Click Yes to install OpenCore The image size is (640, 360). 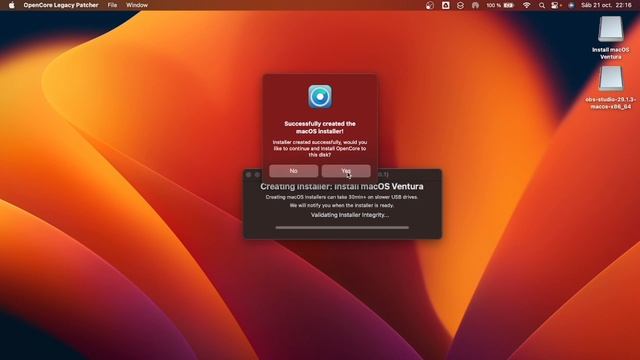pyautogui.click(x=346, y=171)
